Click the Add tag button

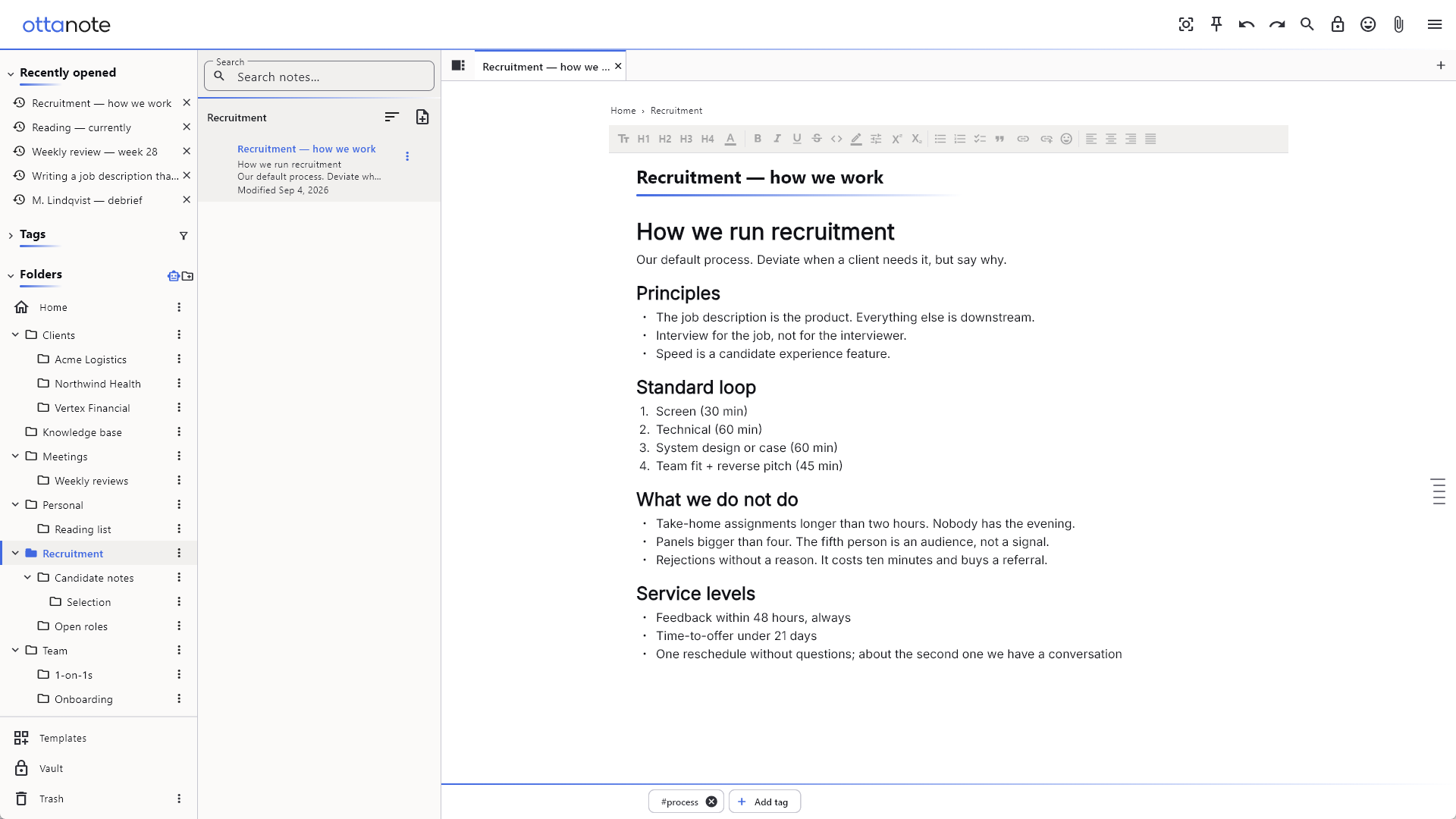point(764,802)
